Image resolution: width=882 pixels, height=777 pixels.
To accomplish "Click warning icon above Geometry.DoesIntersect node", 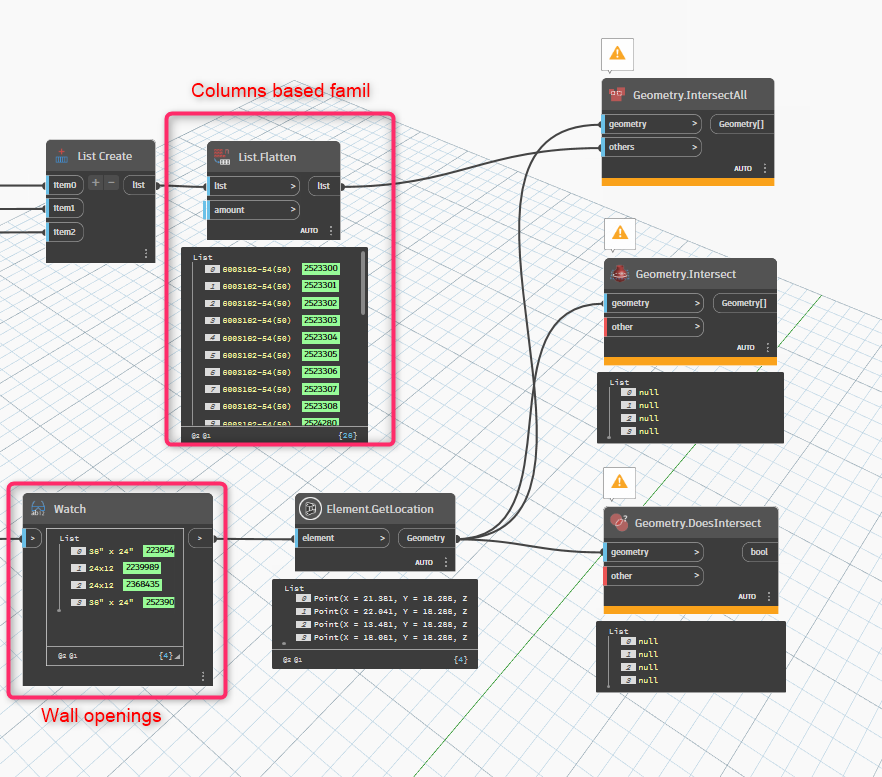I will (x=619, y=482).
